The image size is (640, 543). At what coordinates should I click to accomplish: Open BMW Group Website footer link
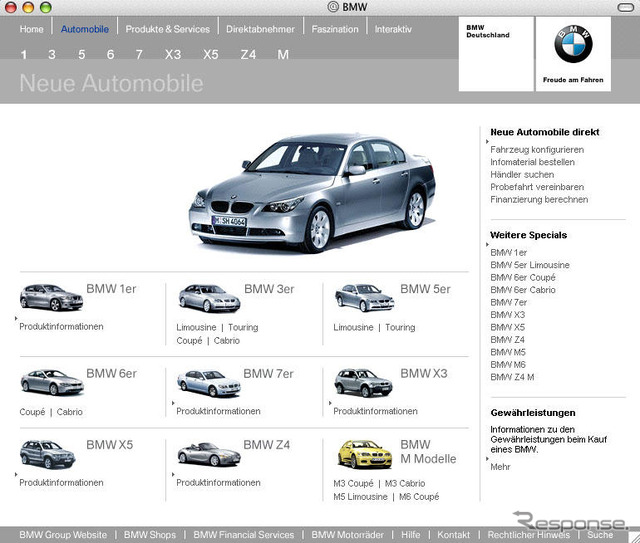tap(63, 535)
